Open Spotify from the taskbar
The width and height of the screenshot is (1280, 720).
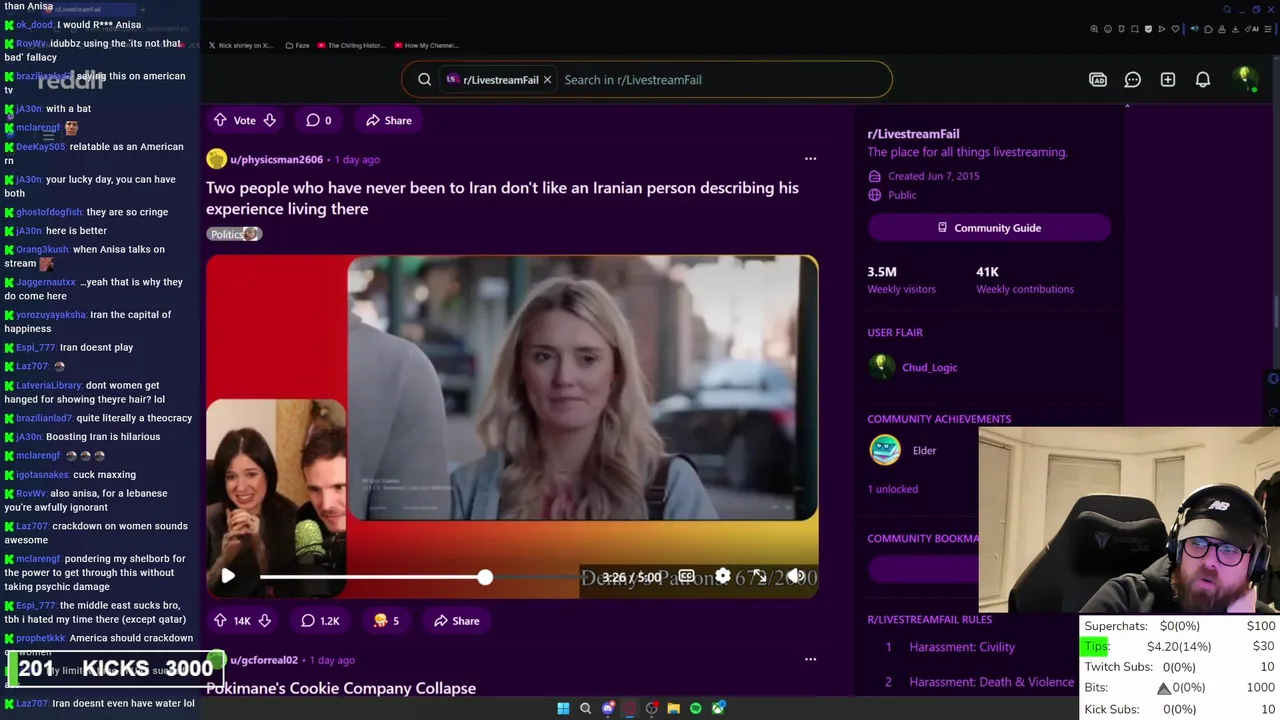[x=695, y=708]
